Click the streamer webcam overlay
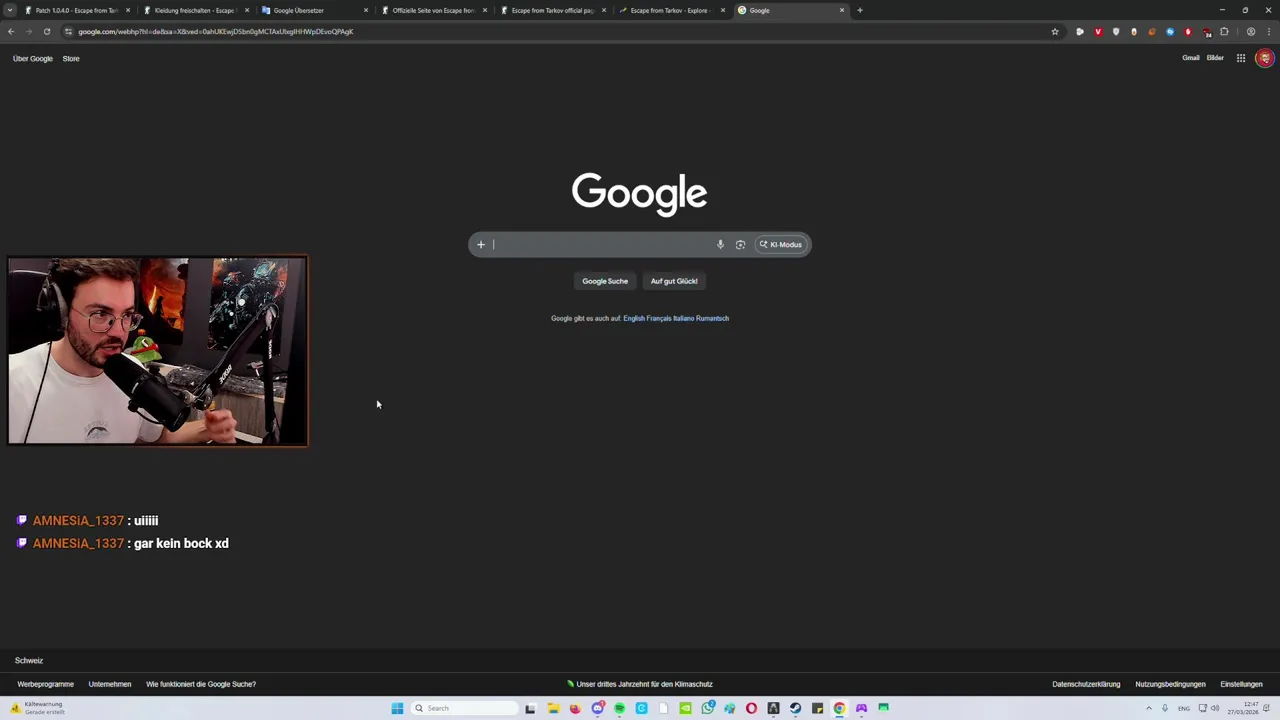Screen dimensions: 1280x720 tap(158, 351)
